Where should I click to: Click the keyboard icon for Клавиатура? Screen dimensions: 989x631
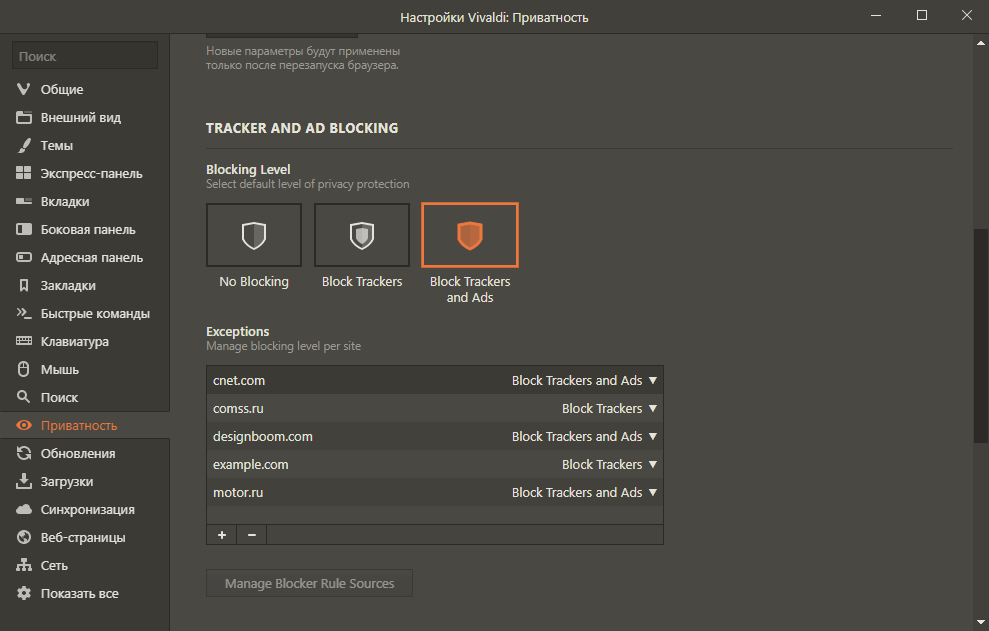[x=24, y=342]
